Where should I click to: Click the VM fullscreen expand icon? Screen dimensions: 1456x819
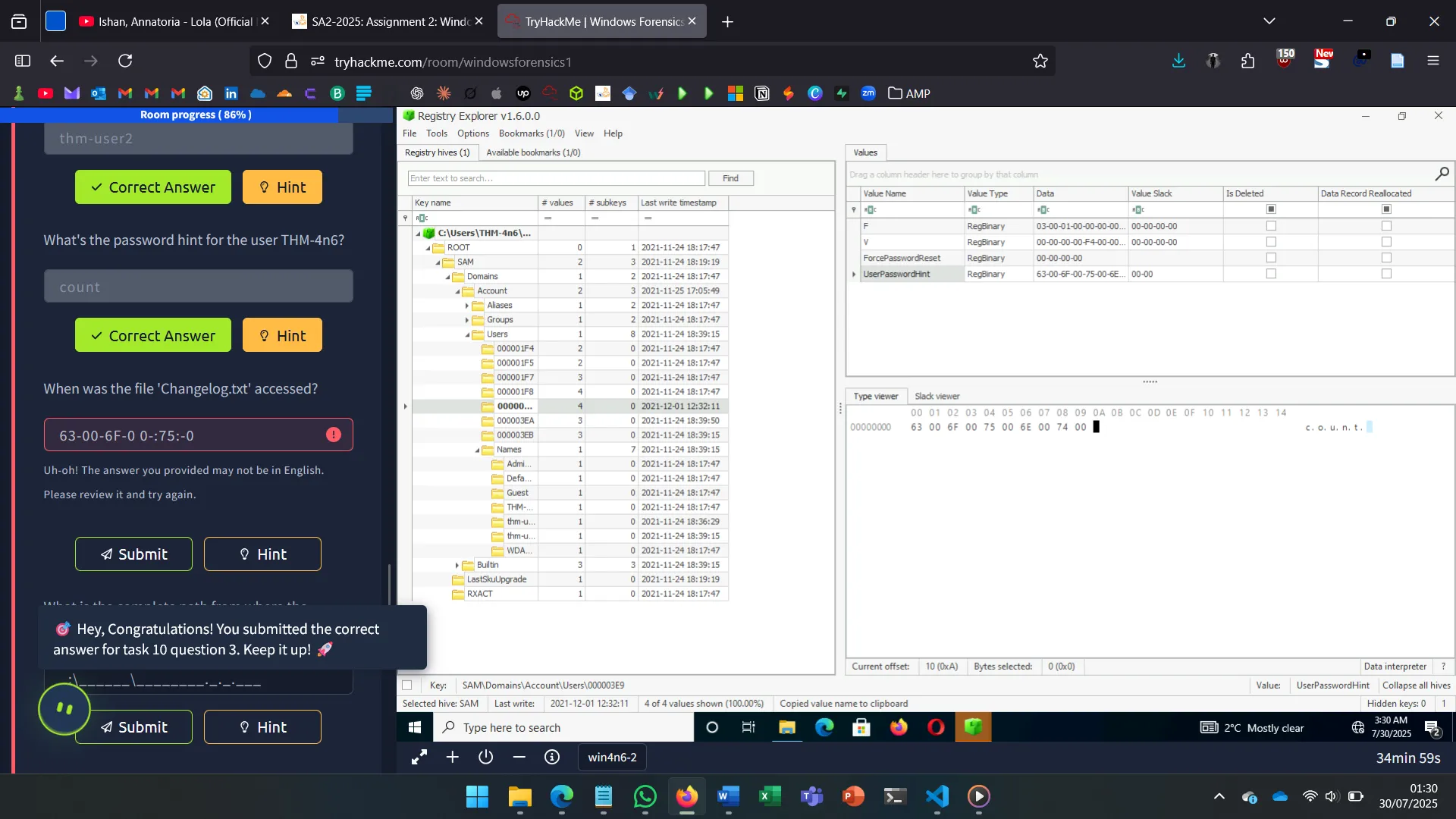pyautogui.click(x=419, y=757)
